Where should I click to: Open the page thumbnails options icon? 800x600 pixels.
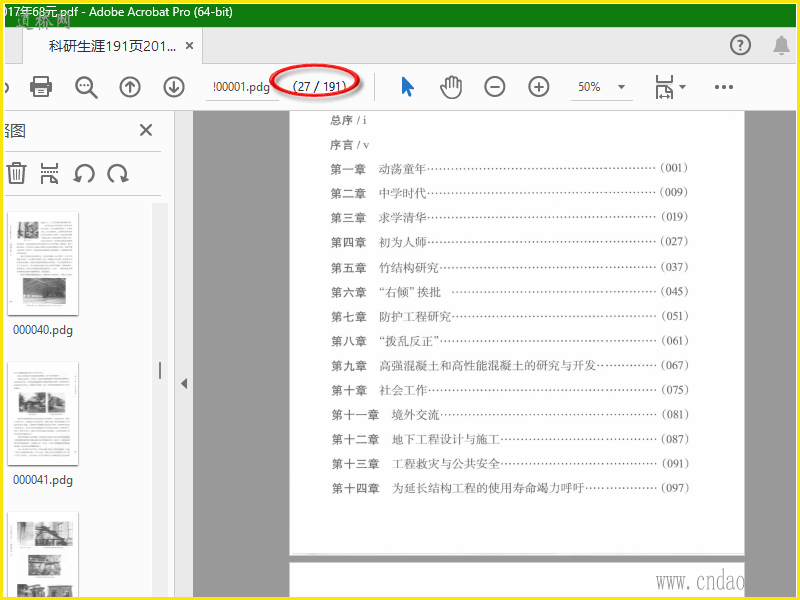(x=49, y=173)
